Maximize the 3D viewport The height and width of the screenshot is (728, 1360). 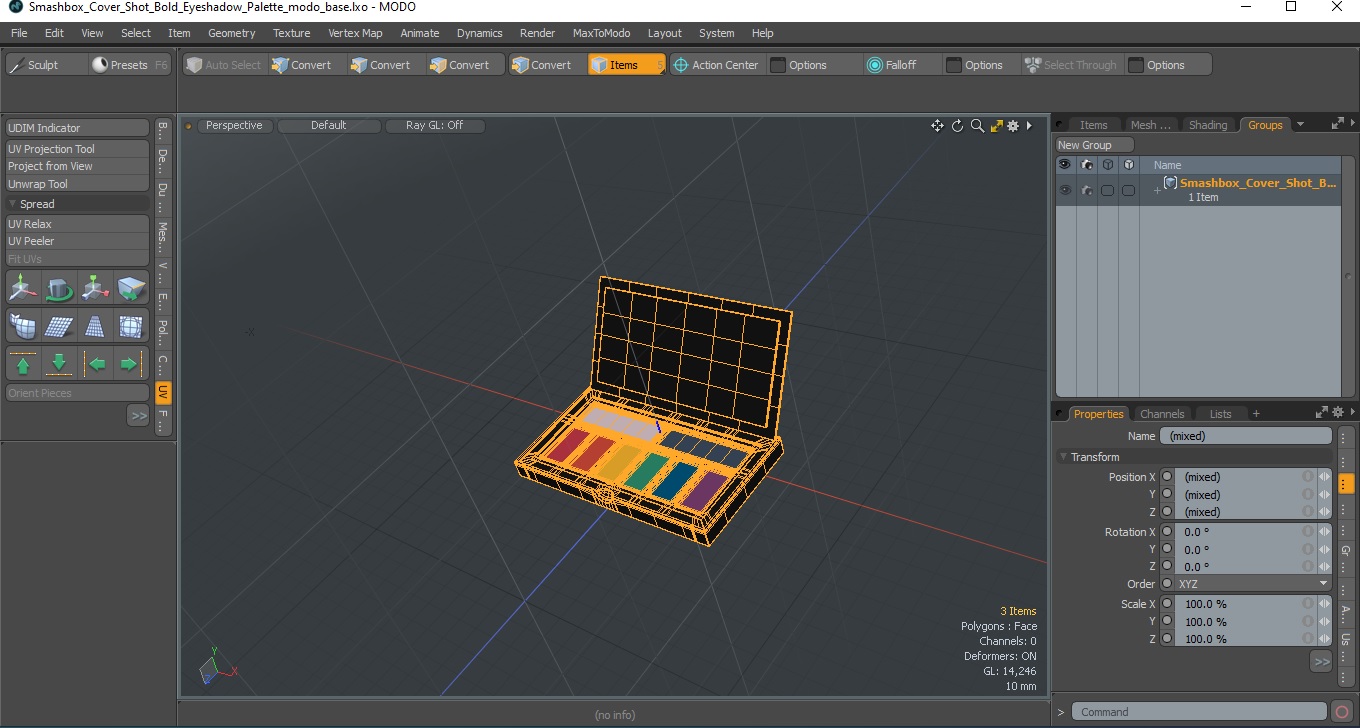point(996,126)
